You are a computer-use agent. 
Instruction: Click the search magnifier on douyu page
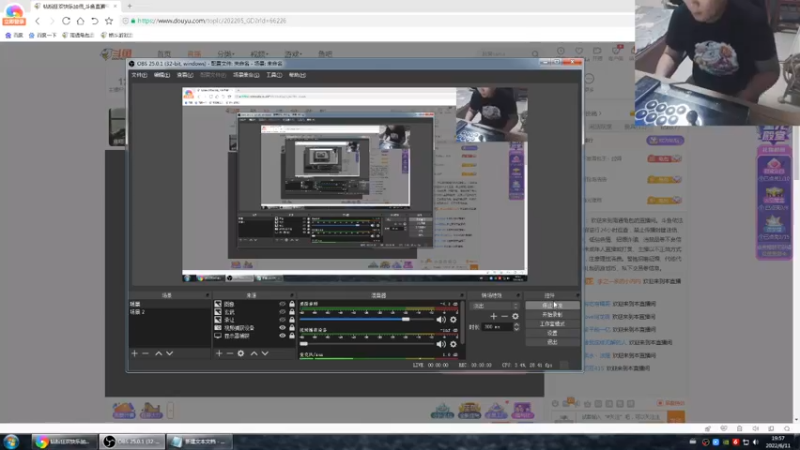pyautogui.click(x=535, y=54)
